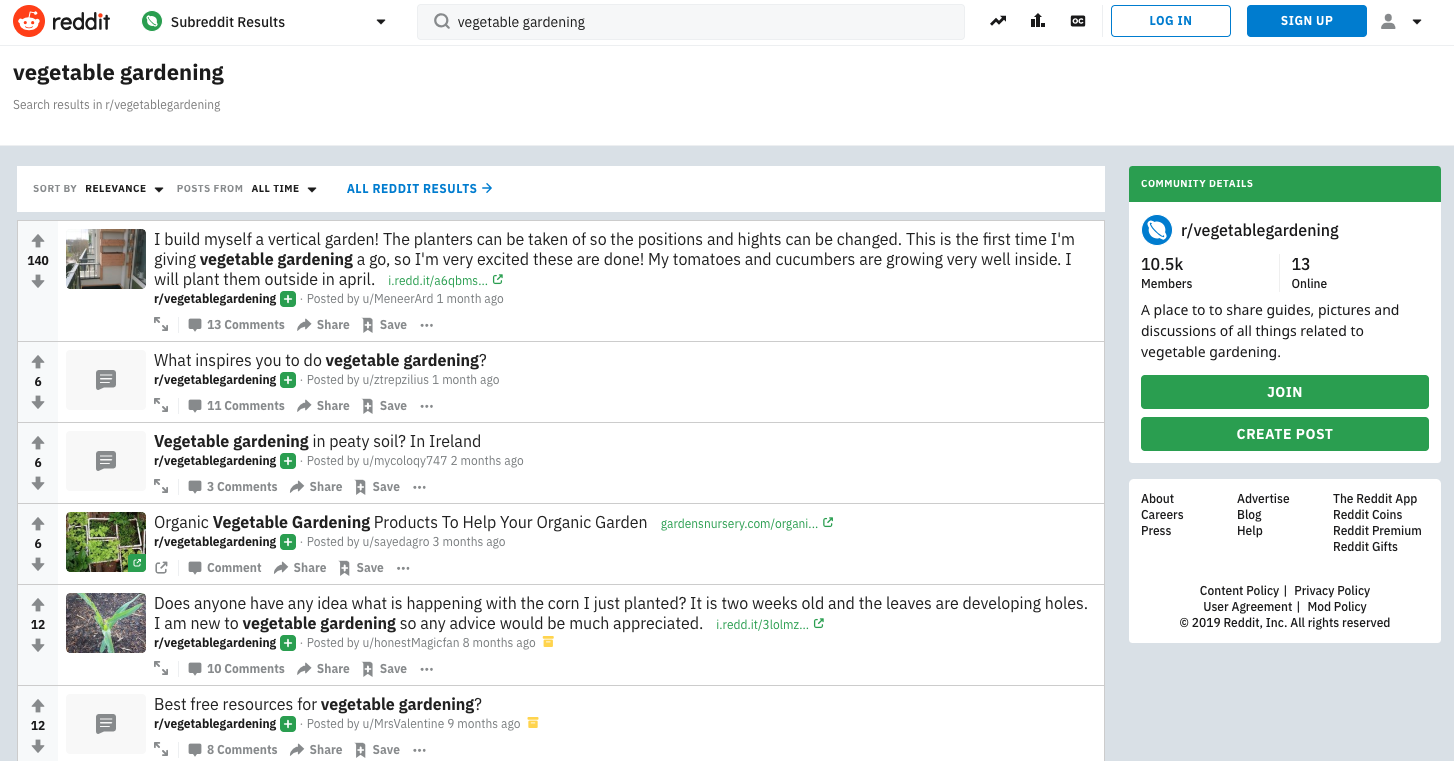Open the Subreddit Results dropdown

click(x=264, y=22)
